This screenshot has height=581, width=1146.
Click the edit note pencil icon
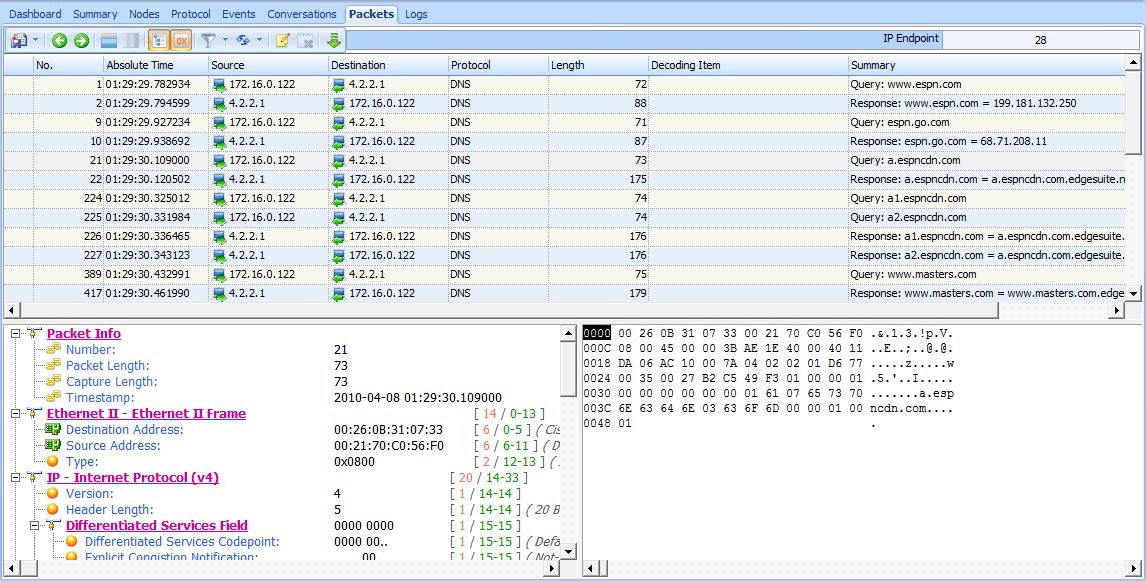tap(283, 41)
